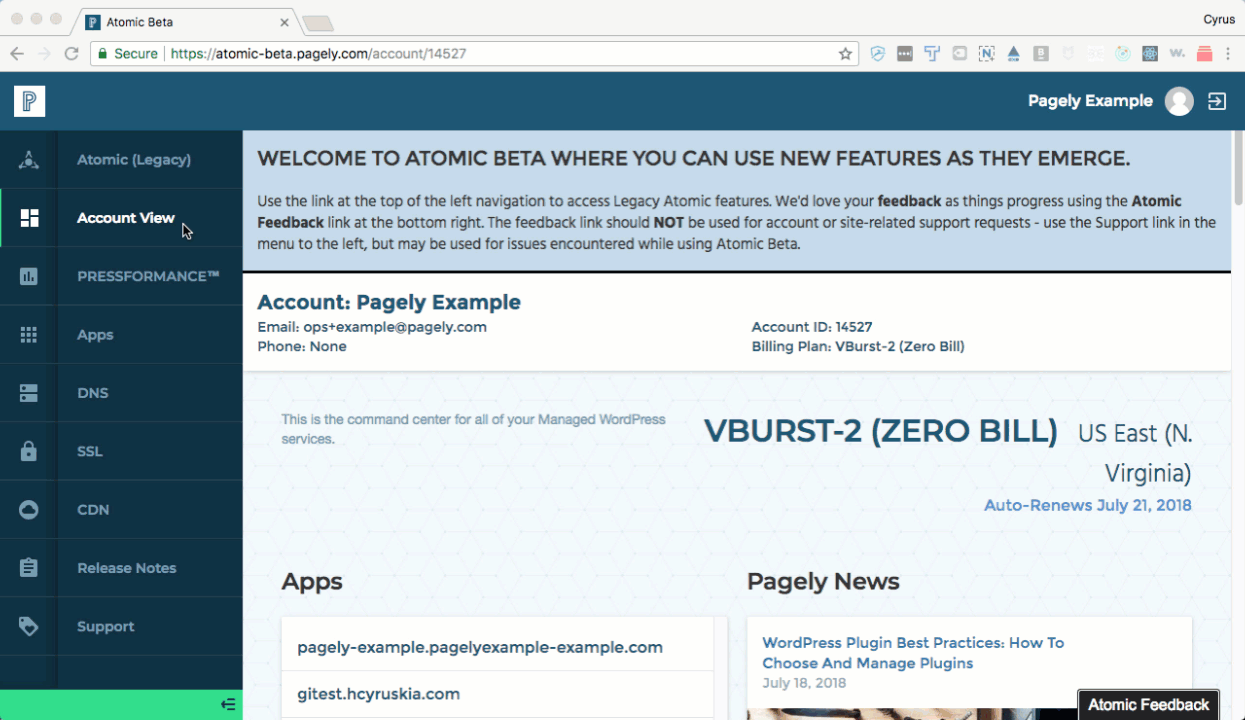Screen dimensions: 1245x720
Task: Open Atomic (Legacy) via its sidebar icon
Action: coord(29,160)
